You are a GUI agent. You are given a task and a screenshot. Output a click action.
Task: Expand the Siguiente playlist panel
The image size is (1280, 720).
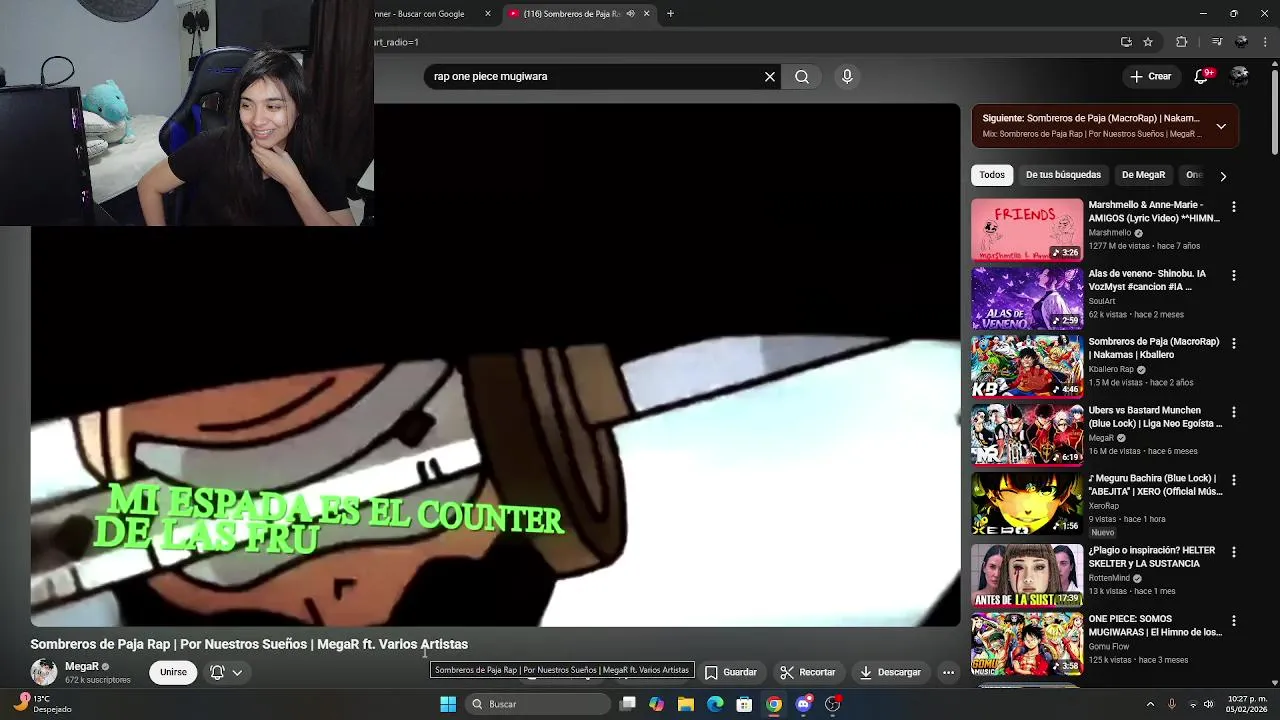point(1221,126)
